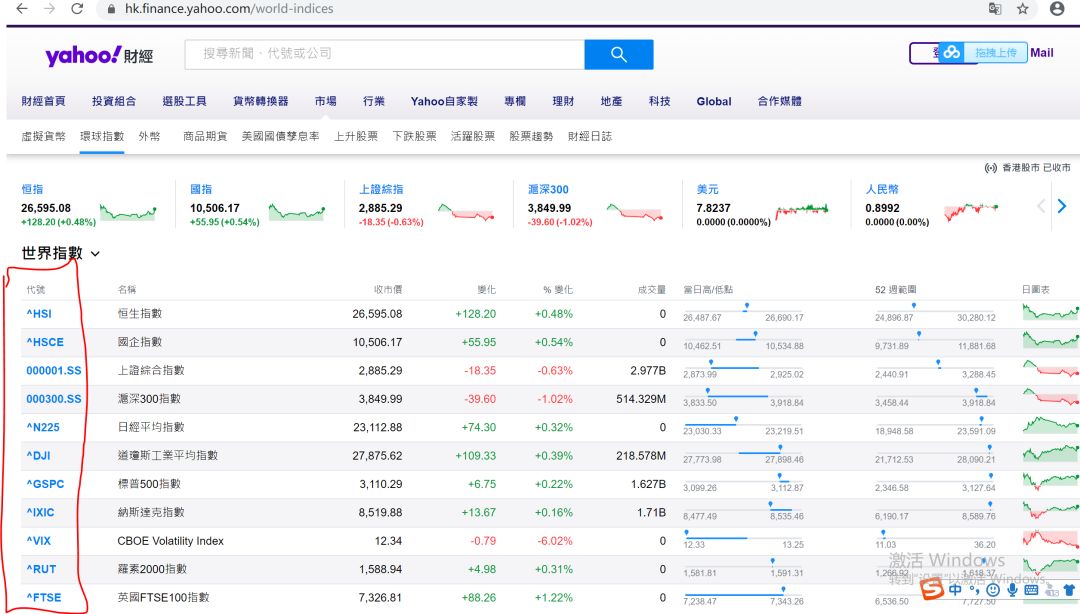Image resolution: width=1080 pixels, height=614 pixels.
Task: Open the 選股工具 menu item
Action: tap(184, 101)
